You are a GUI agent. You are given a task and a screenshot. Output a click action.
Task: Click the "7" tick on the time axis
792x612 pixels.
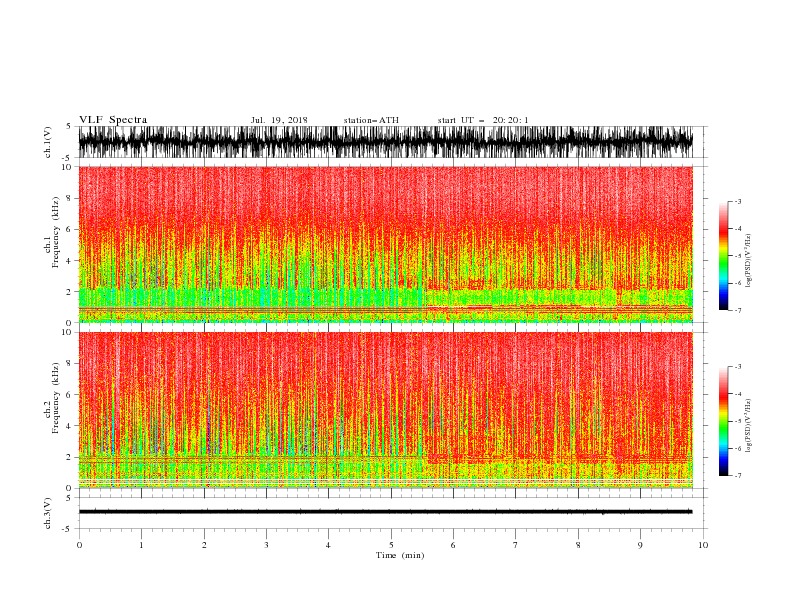click(x=516, y=545)
